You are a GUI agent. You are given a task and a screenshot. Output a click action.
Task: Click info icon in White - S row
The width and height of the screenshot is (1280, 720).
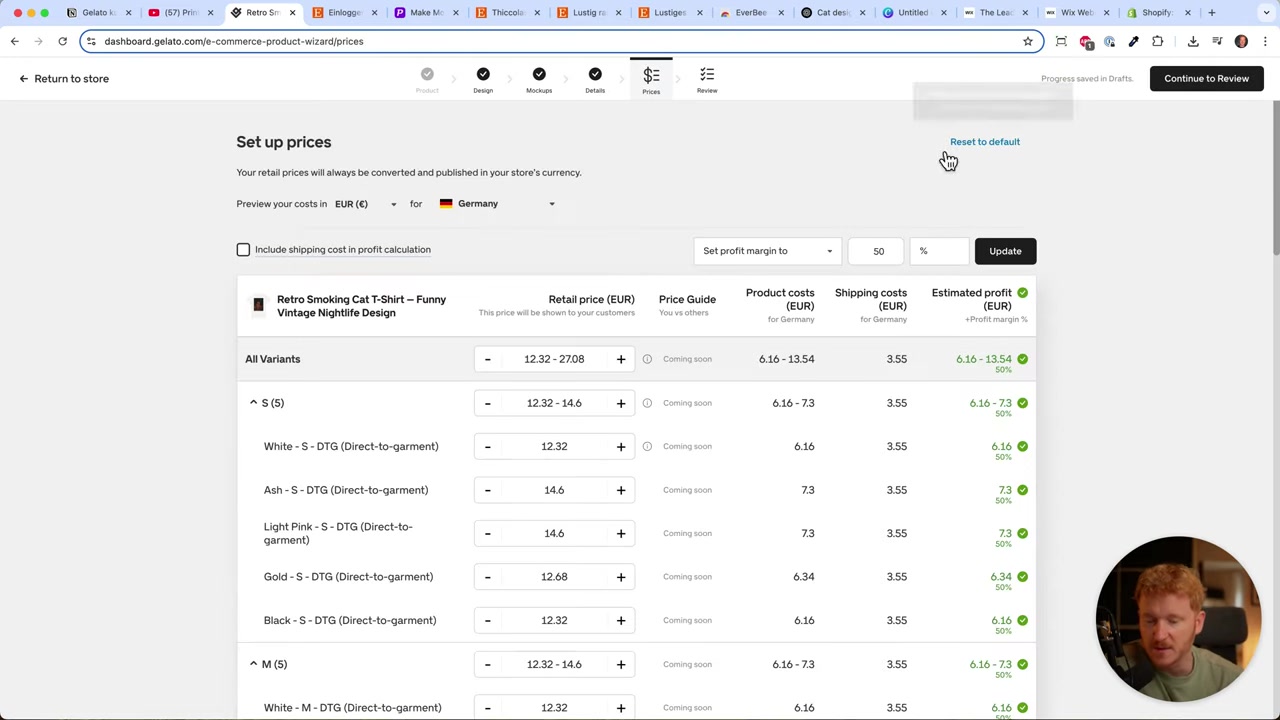click(x=647, y=446)
